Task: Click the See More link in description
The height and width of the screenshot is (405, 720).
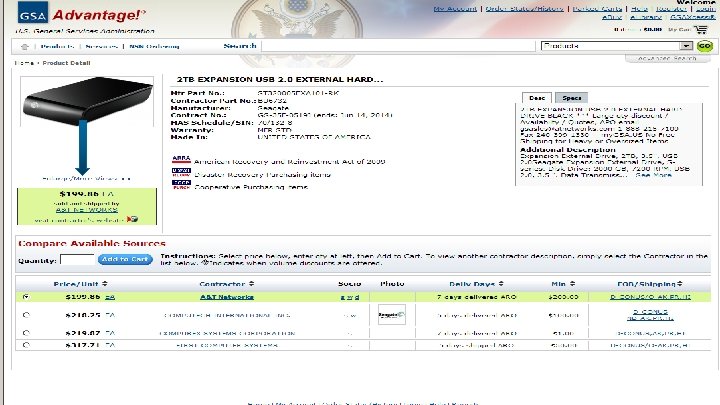Action: (x=653, y=175)
